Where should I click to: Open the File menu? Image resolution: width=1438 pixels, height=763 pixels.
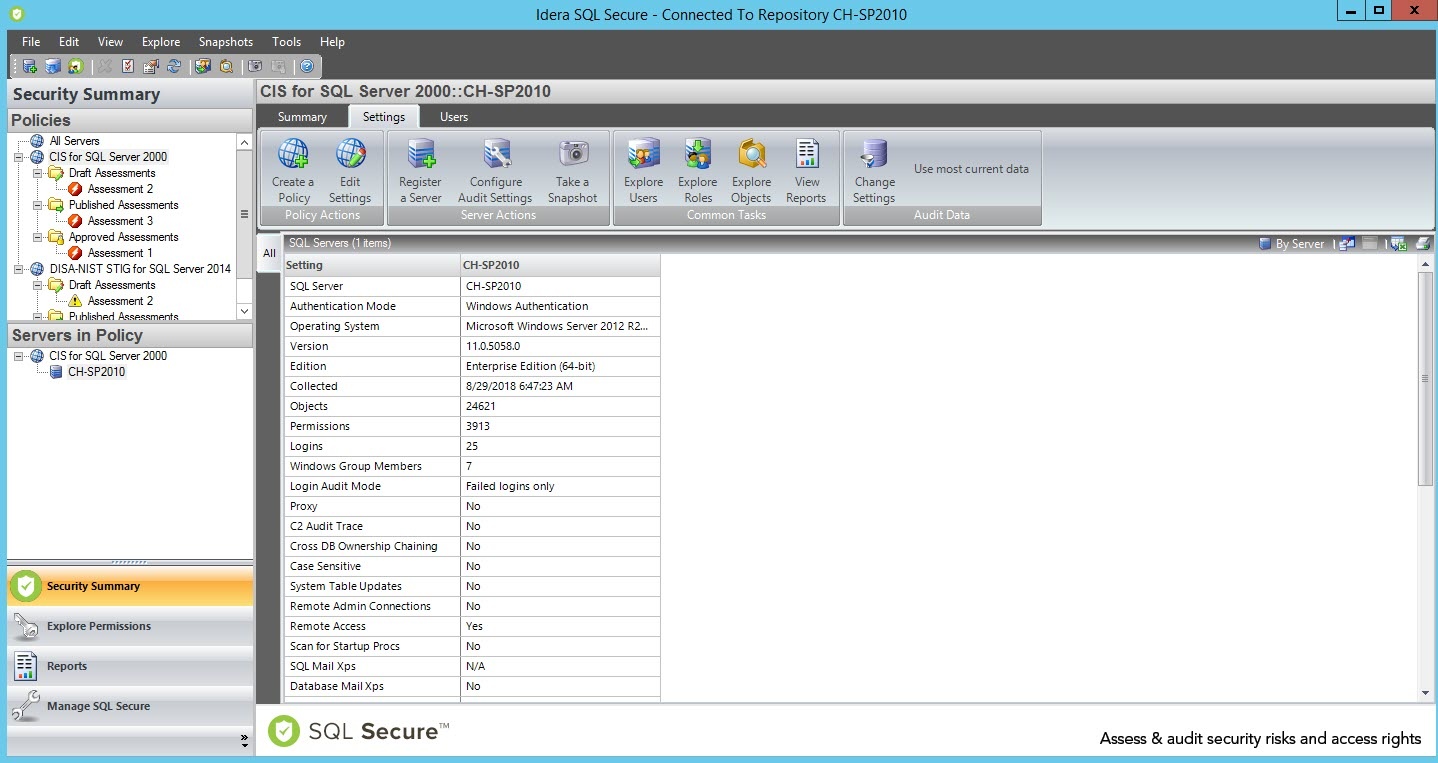point(31,42)
